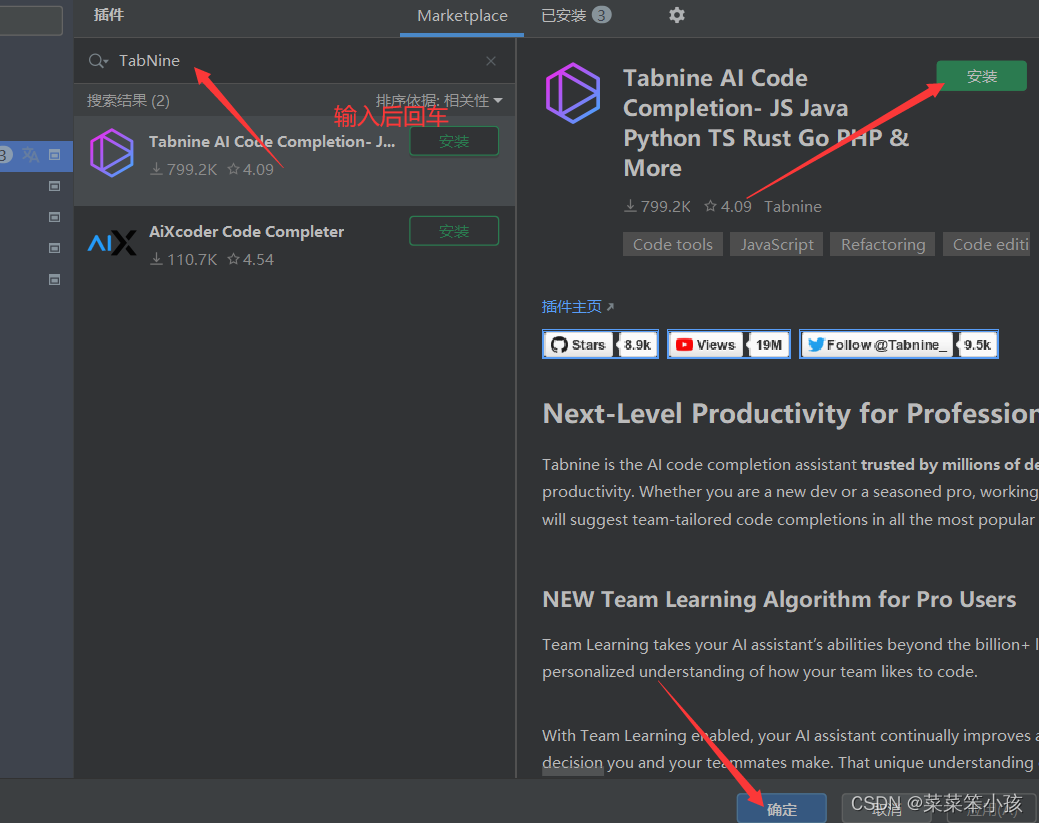
Task: Focus the plugin search field with TabNine
Action: (295, 61)
